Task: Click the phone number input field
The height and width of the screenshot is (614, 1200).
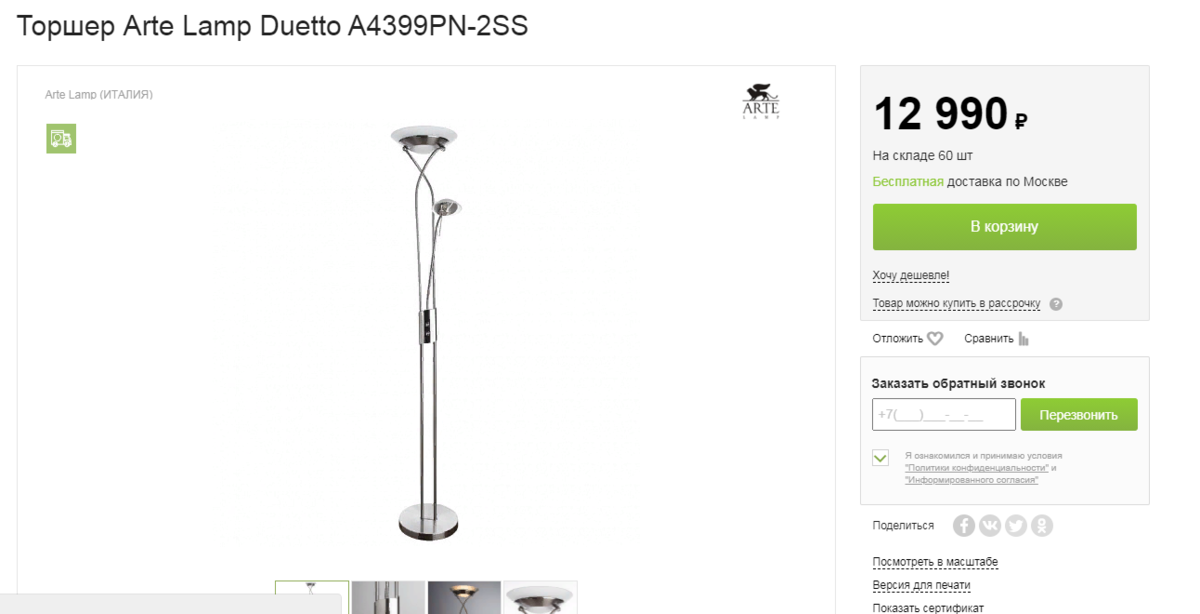Action: click(944, 414)
